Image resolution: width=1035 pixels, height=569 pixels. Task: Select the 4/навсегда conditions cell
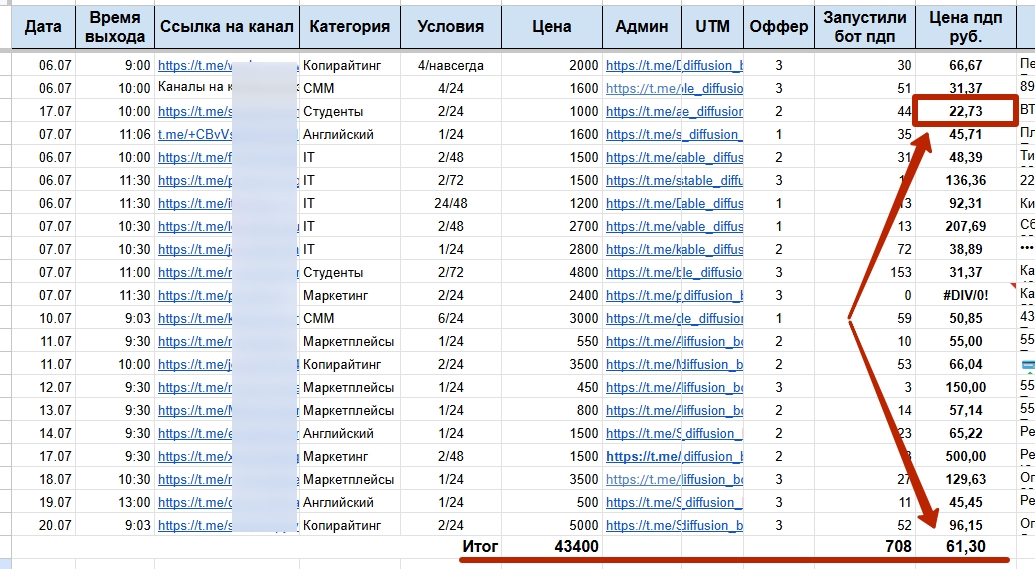click(x=451, y=65)
